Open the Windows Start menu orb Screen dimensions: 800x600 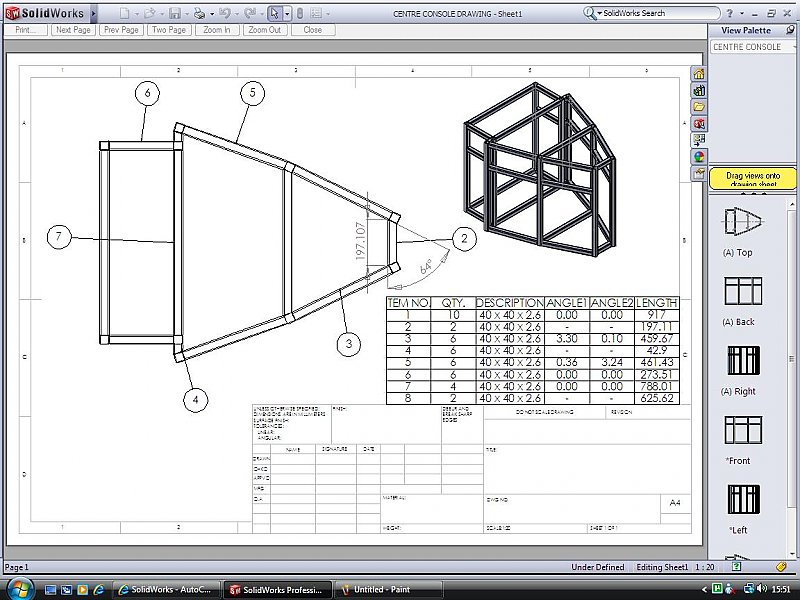tap(19, 589)
